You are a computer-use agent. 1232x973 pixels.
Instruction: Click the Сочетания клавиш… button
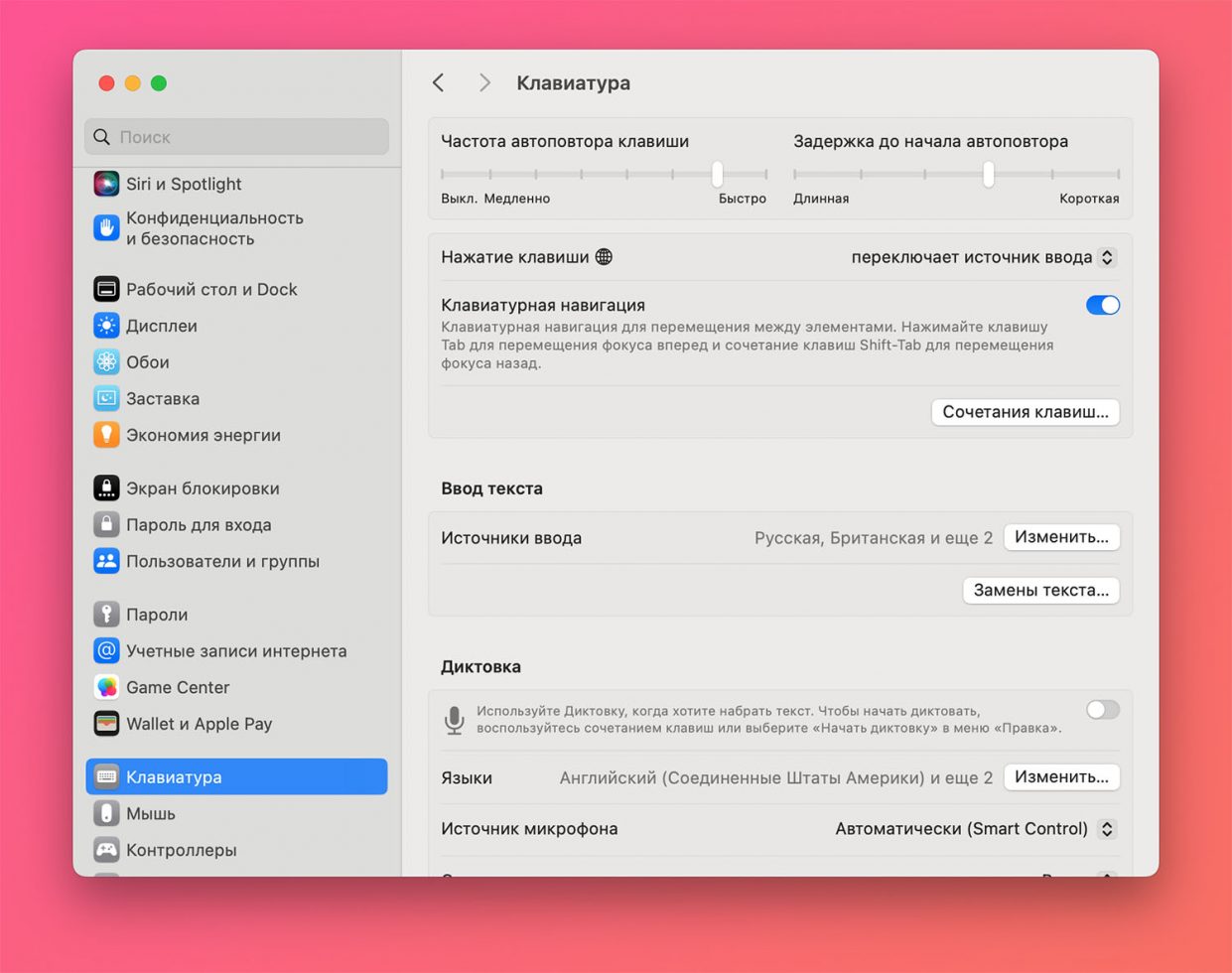[x=1026, y=412]
